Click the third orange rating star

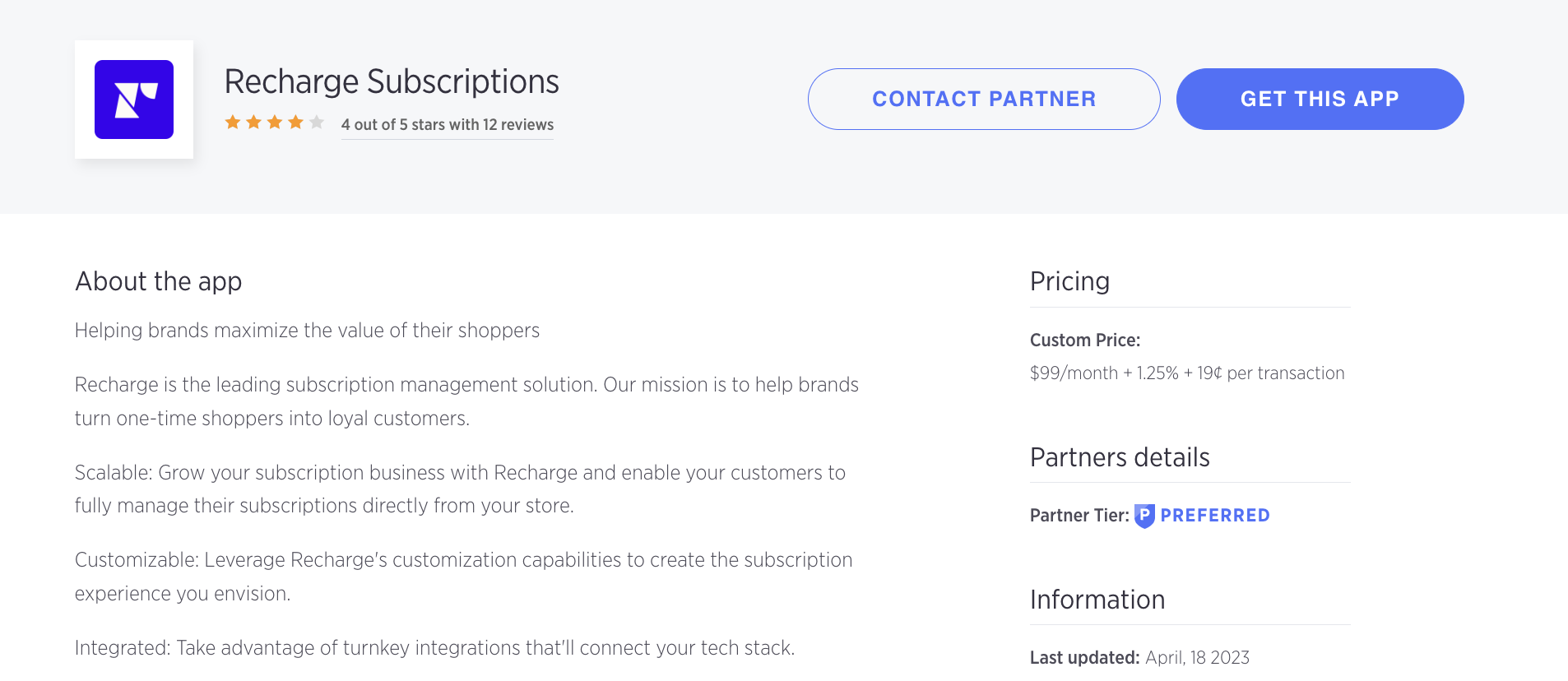(275, 123)
